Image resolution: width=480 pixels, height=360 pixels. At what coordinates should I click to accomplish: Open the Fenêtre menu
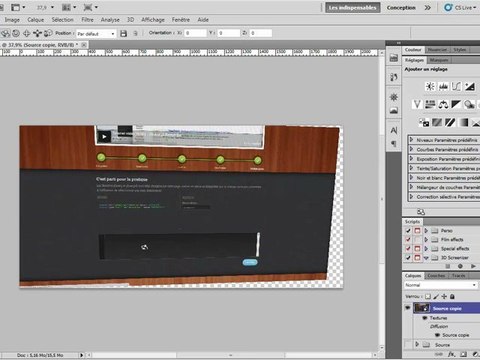pyautogui.click(x=181, y=20)
